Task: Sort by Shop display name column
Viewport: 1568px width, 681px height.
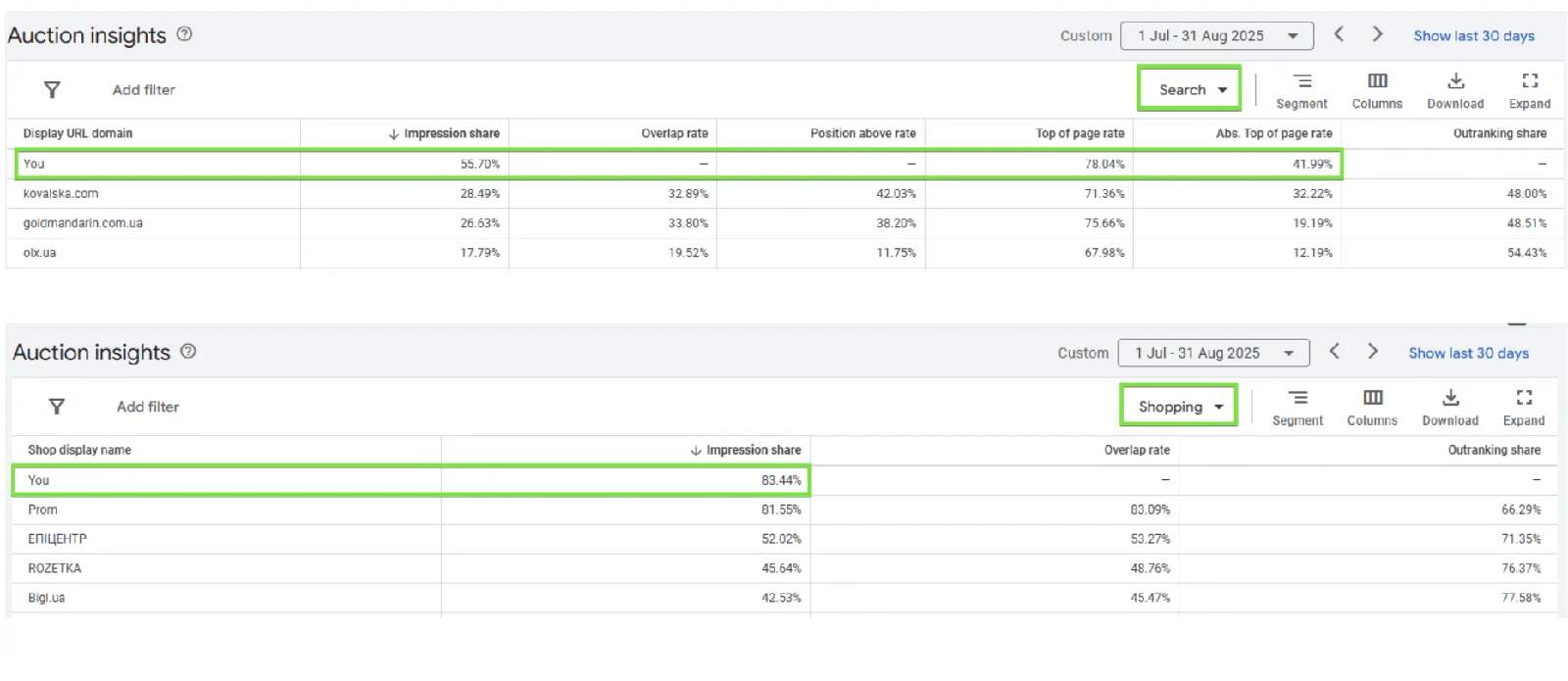Action: point(79,450)
